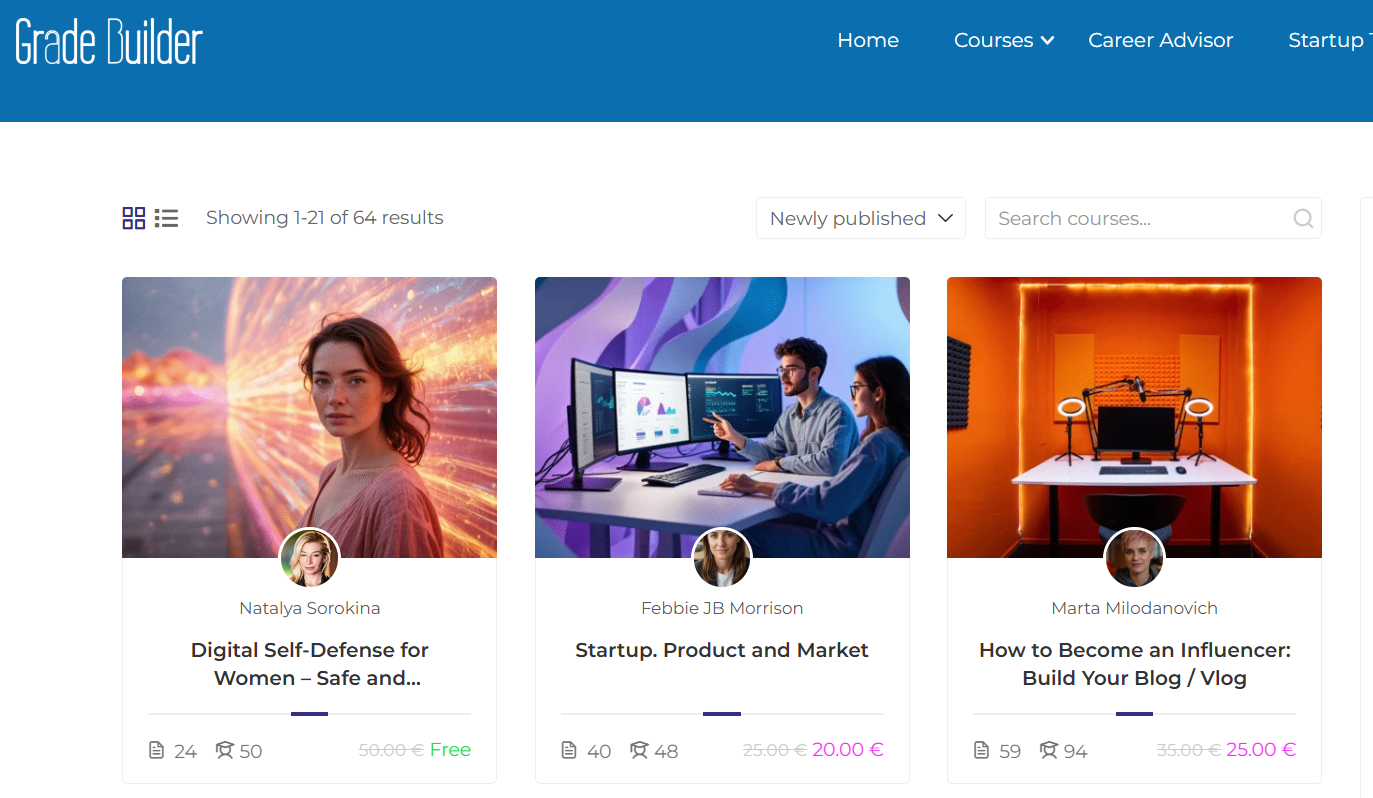
Task: Open Startup. Product and Market course
Action: [x=722, y=650]
